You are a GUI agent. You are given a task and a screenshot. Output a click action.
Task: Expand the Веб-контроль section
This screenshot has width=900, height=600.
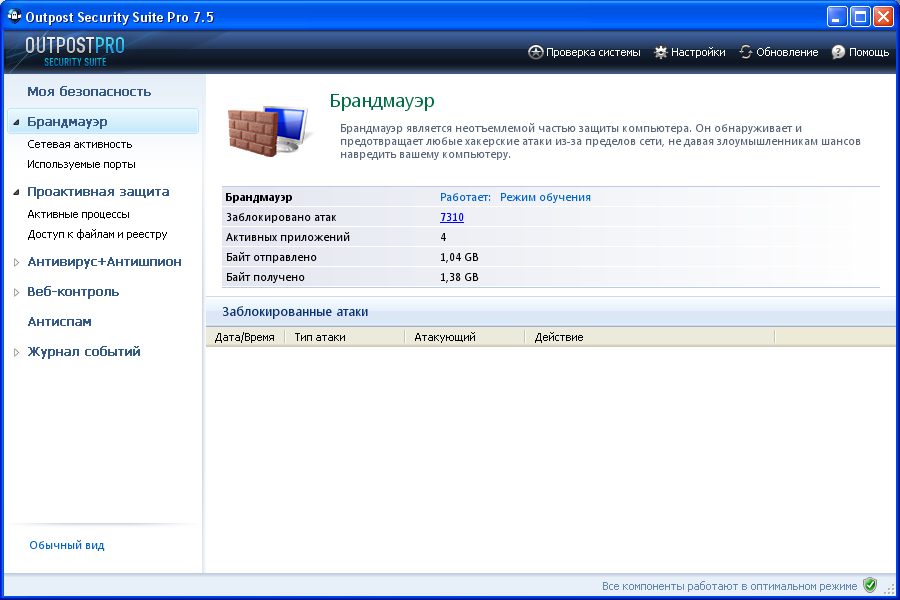[x=17, y=292]
